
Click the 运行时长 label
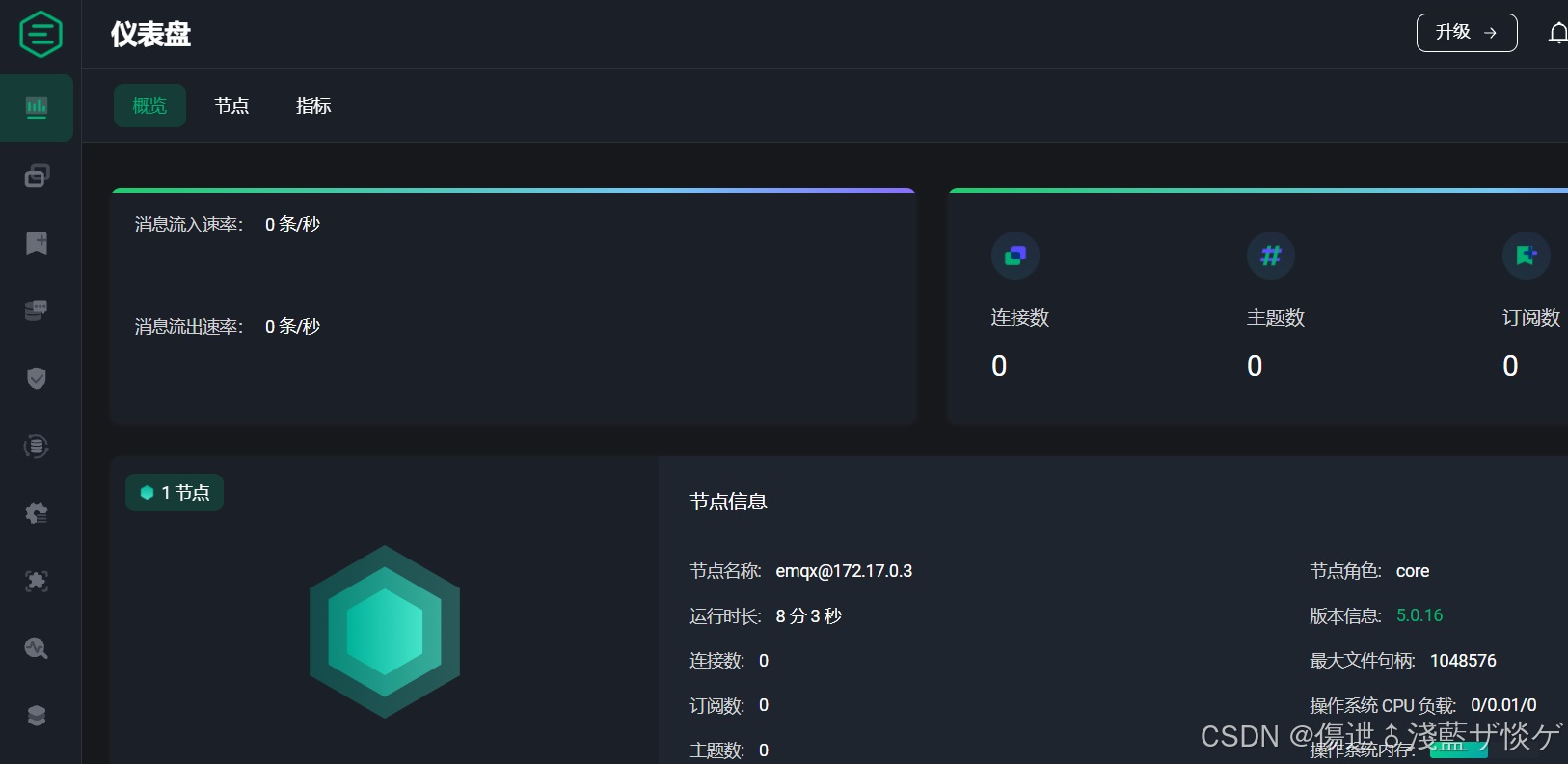pyautogui.click(x=725, y=616)
